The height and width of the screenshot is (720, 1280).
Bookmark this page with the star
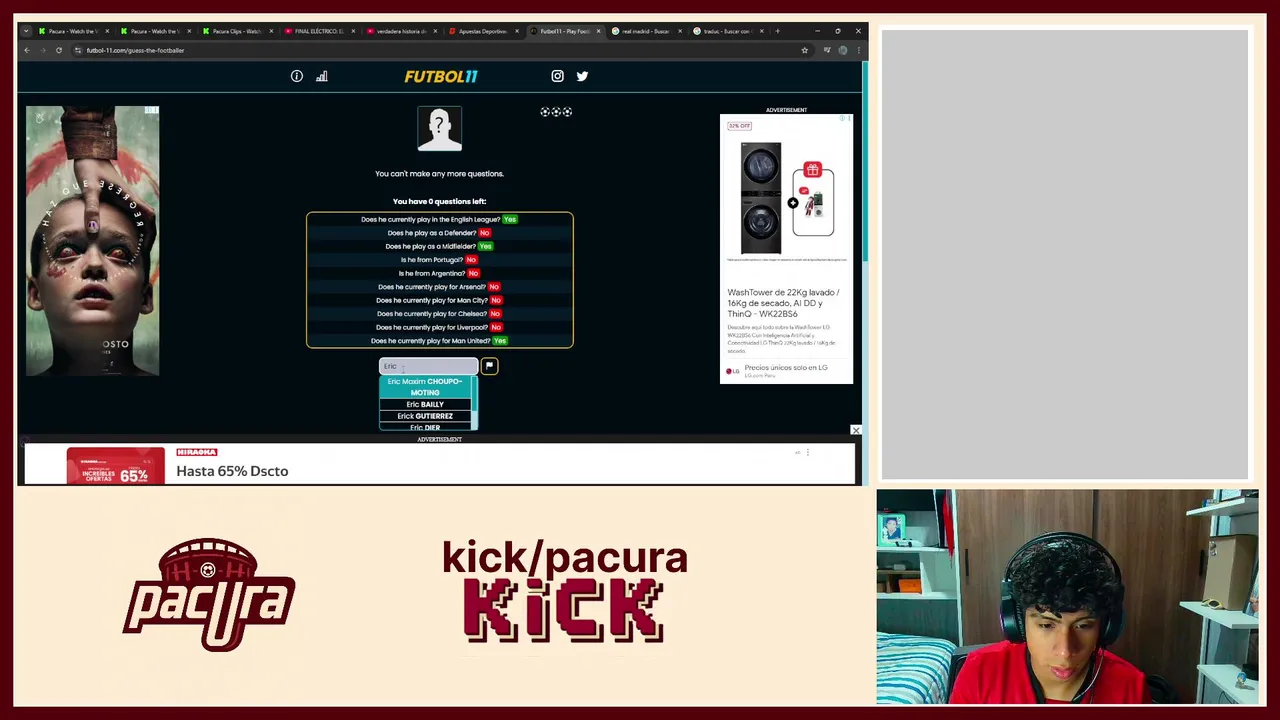804,50
